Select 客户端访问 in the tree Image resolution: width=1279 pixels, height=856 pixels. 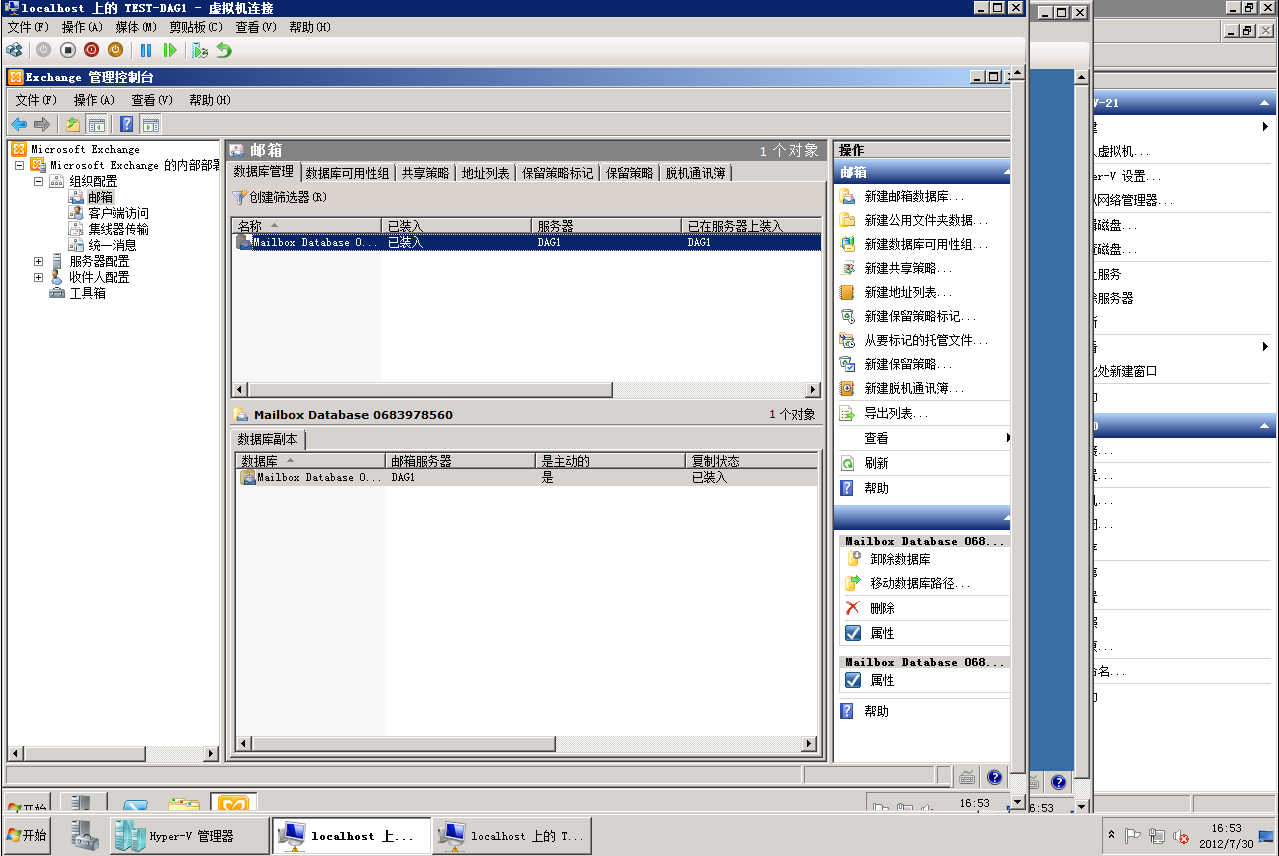pyautogui.click(x=118, y=214)
